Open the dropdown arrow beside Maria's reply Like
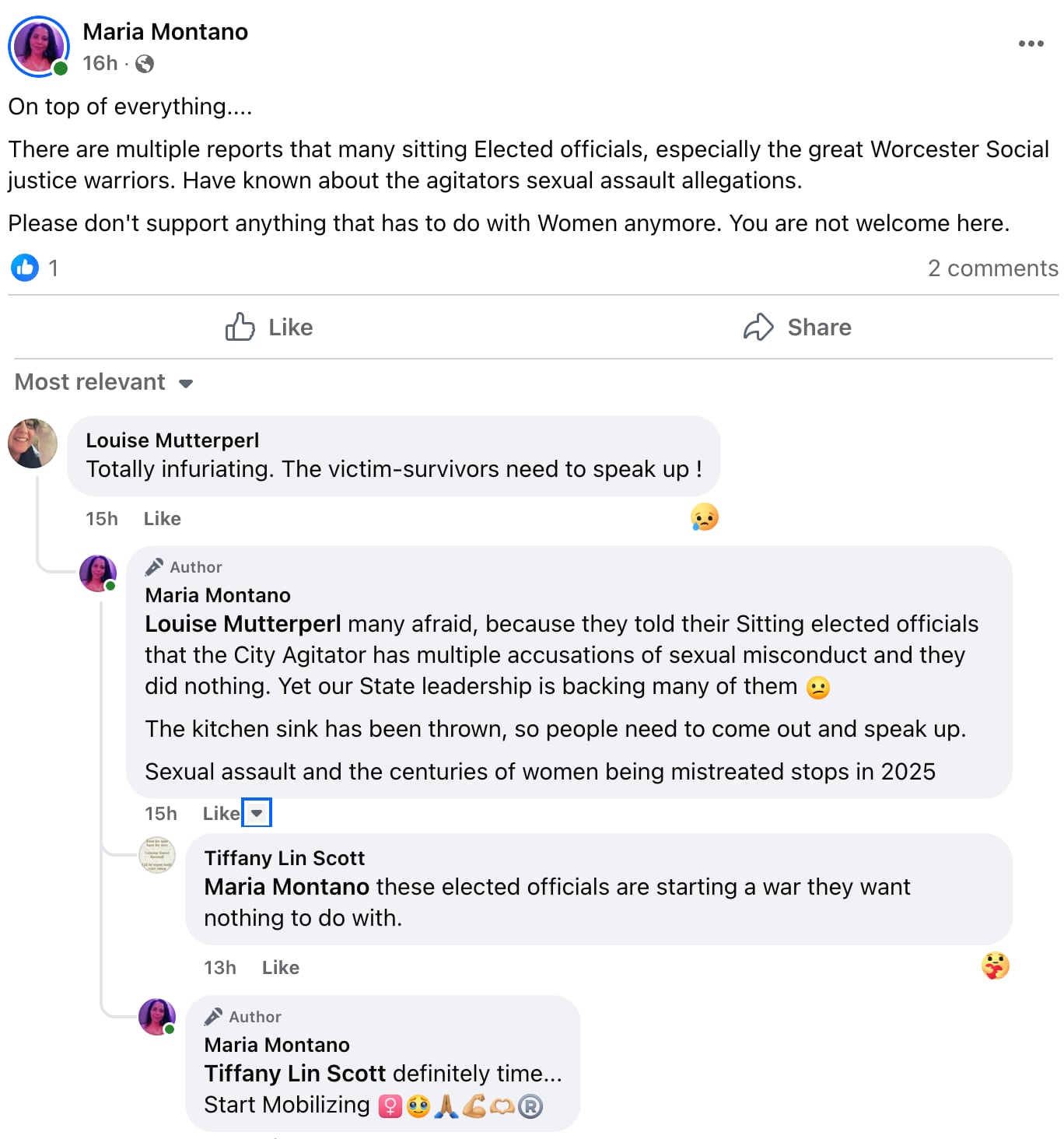 [257, 813]
